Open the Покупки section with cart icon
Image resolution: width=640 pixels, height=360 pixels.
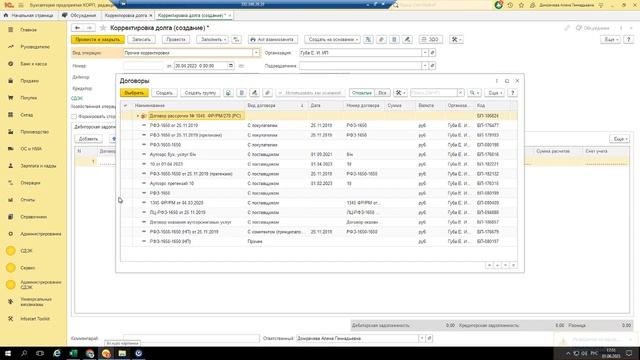[28, 98]
